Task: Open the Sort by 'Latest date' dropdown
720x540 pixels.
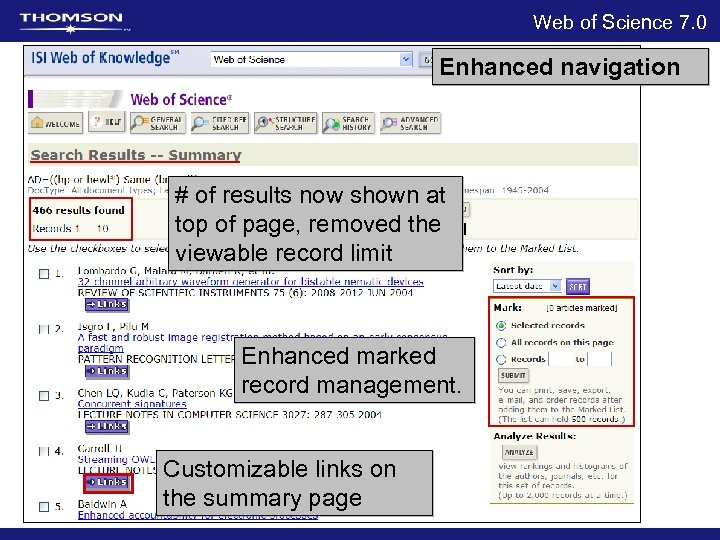Action: (x=527, y=286)
